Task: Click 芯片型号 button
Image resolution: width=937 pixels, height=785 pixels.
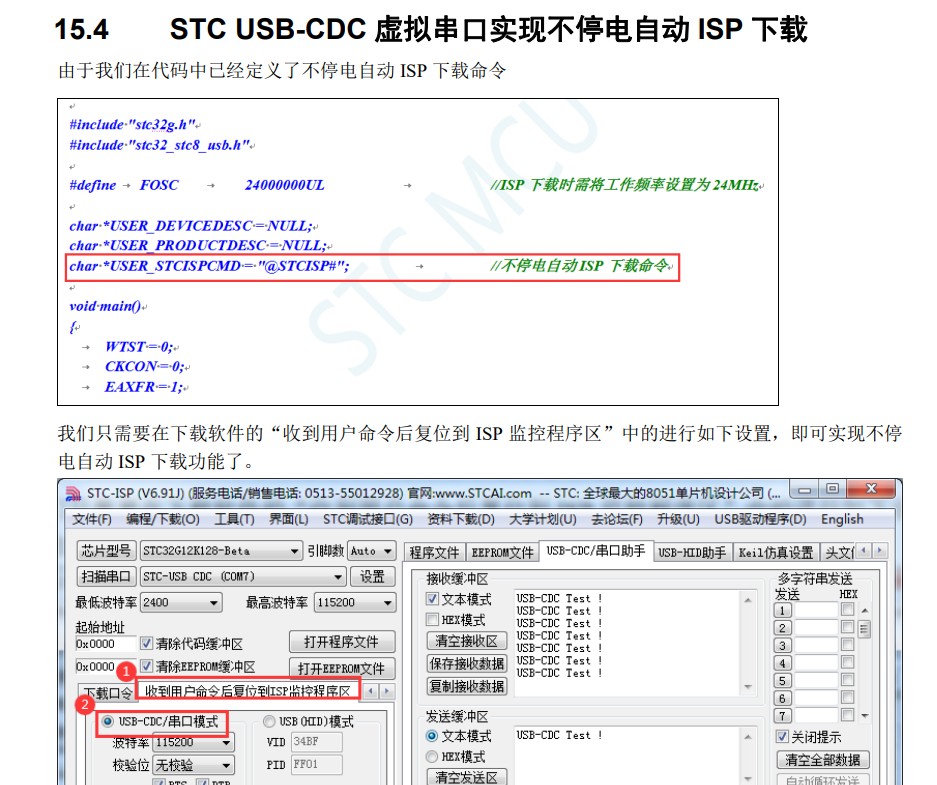Action: [x=106, y=551]
